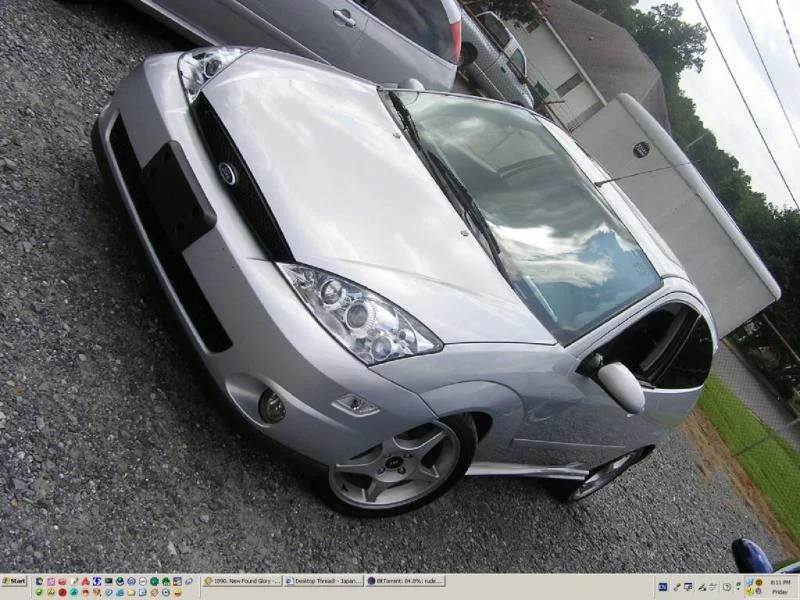The image size is (800, 600).
Task: Click the white rounded-square tray icon
Action: tap(727, 587)
